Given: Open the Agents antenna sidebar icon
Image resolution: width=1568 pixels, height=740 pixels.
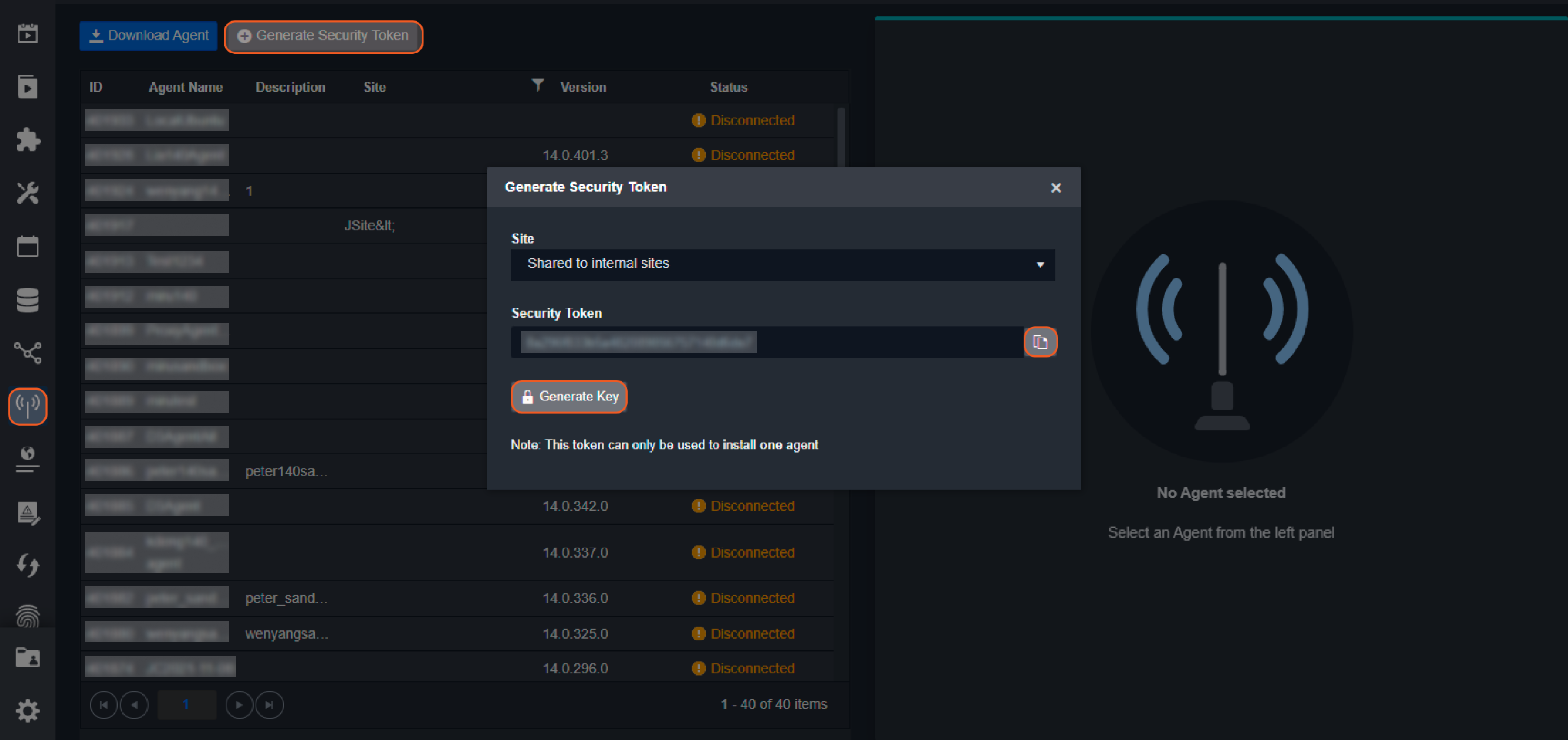Looking at the screenshot, I should [x=27, y=406].
